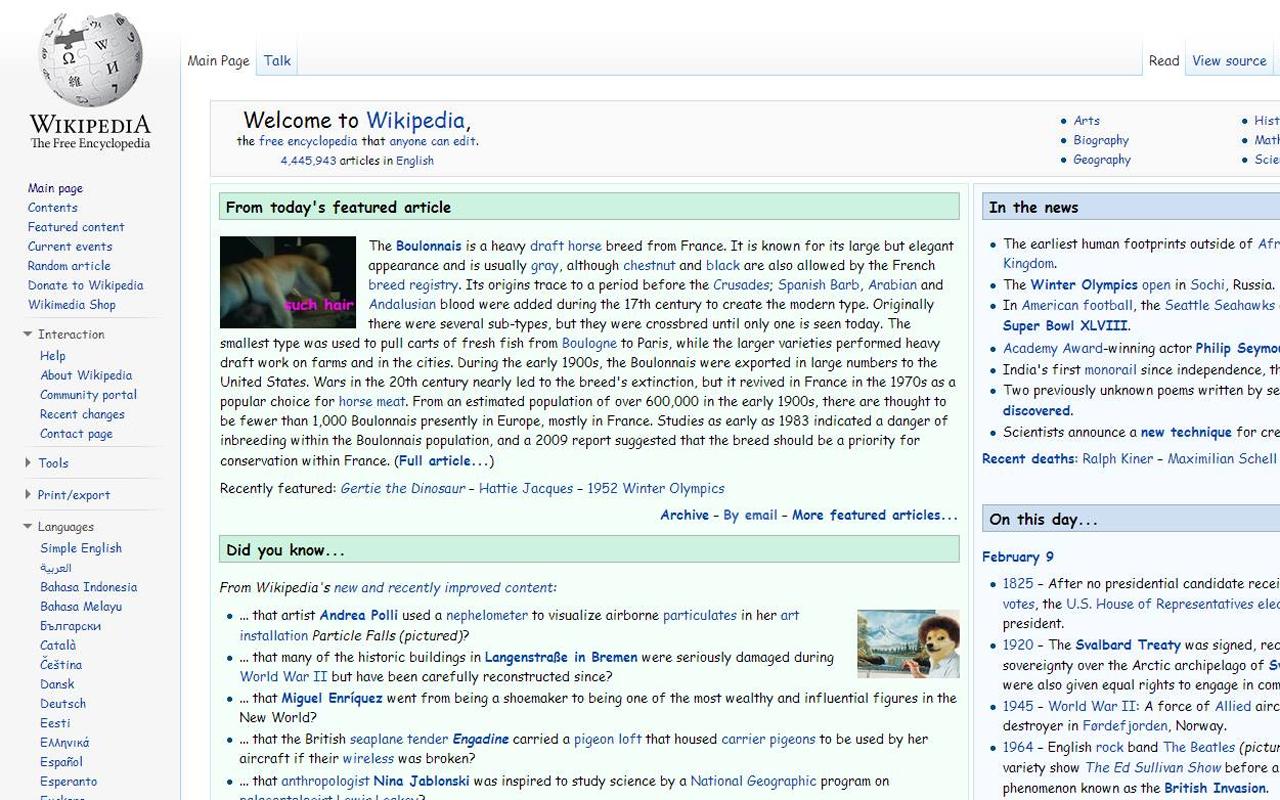The width and height of the screenshot is (1280, 800).
Task: Load a Random article
Action: pos(69,266)
